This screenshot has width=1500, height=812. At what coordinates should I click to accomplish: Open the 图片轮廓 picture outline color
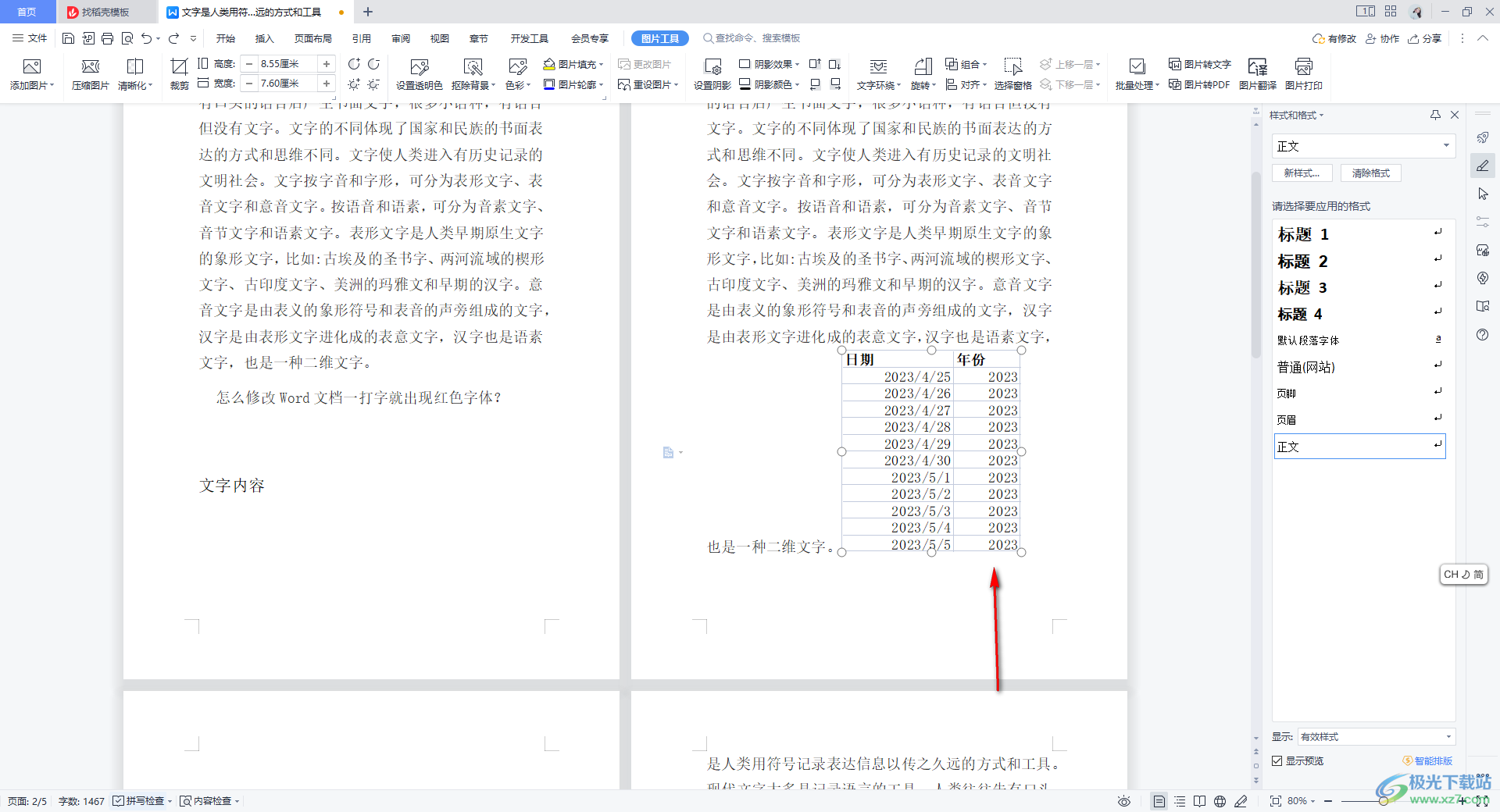pyautogui.click(x=573, y=84)
